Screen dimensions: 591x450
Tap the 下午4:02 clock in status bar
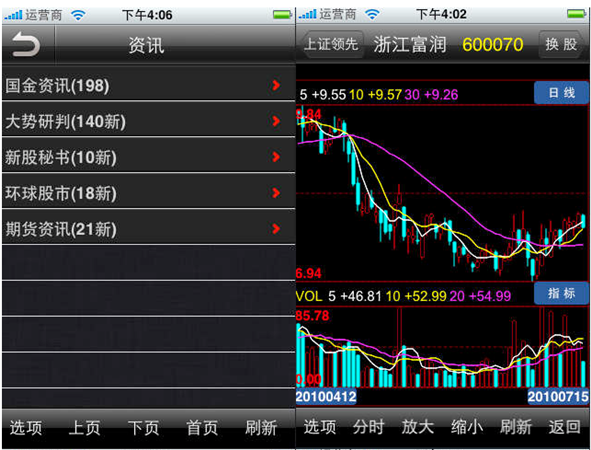click(x=441, y=15)
